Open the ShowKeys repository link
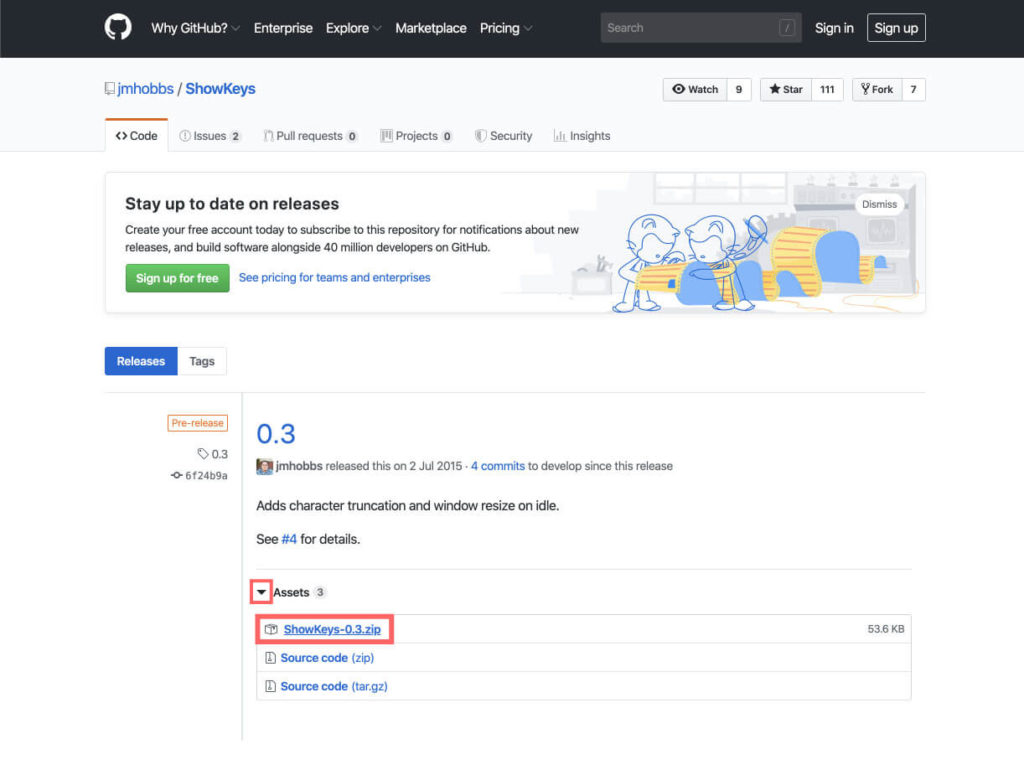 pyautogui.click(x=220, y=89)
